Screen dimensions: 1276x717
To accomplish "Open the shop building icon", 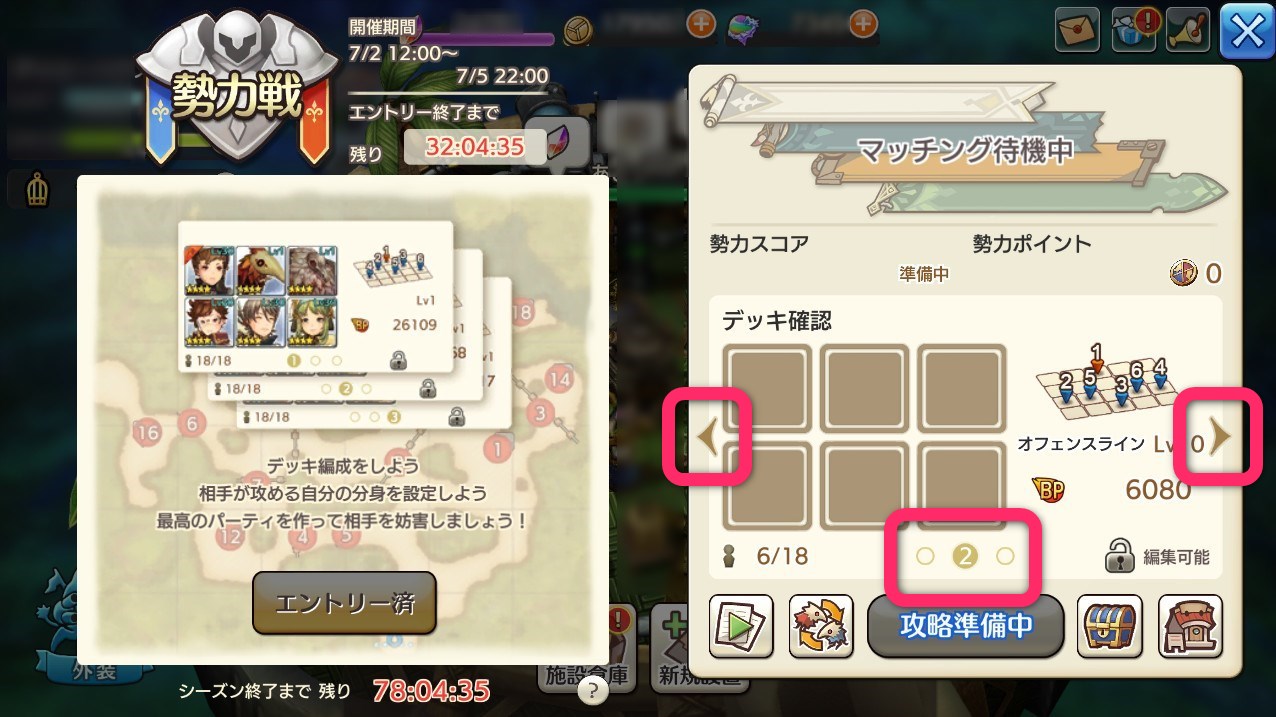I will tap(1190, 626).
